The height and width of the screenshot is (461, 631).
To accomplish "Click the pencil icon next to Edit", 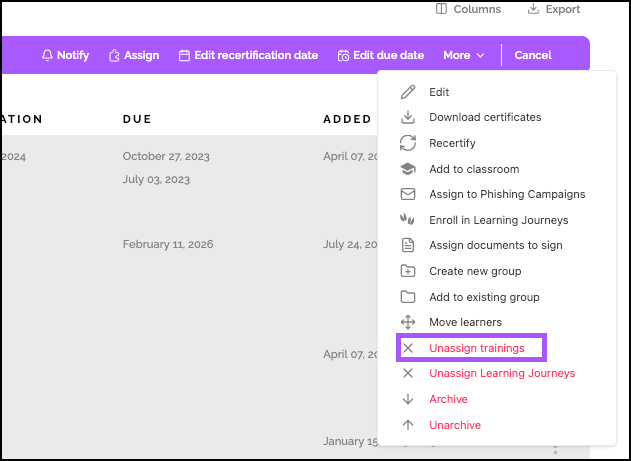I will [407, 92].
